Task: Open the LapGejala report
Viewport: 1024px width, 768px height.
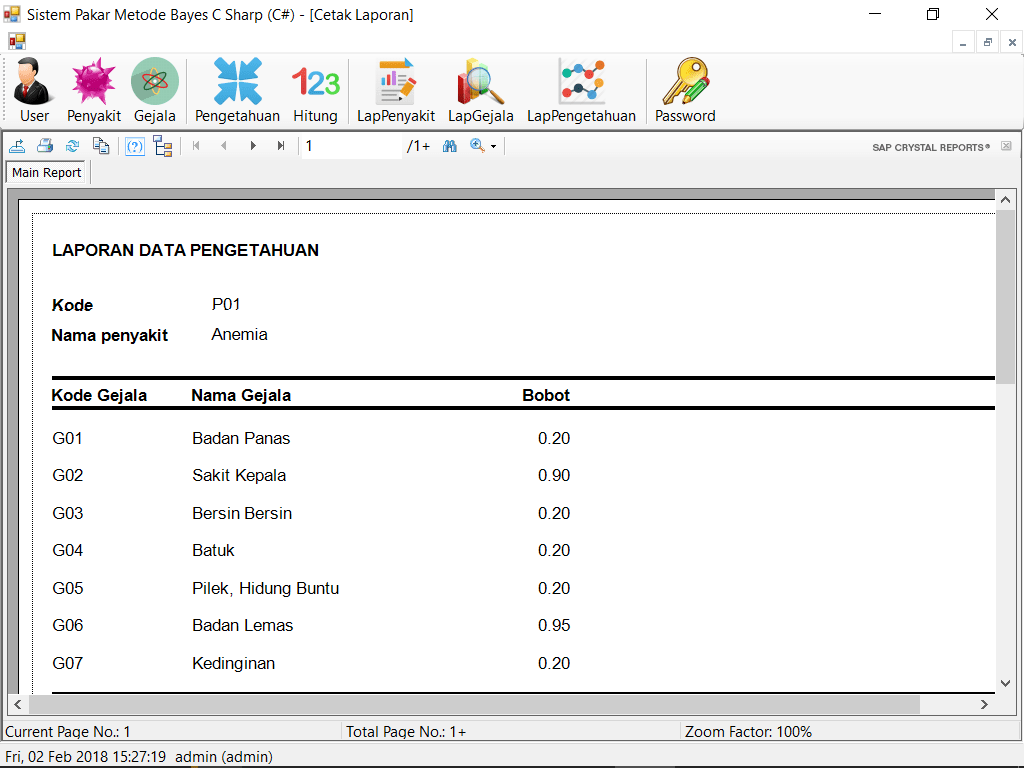Action: pos(480,91)
